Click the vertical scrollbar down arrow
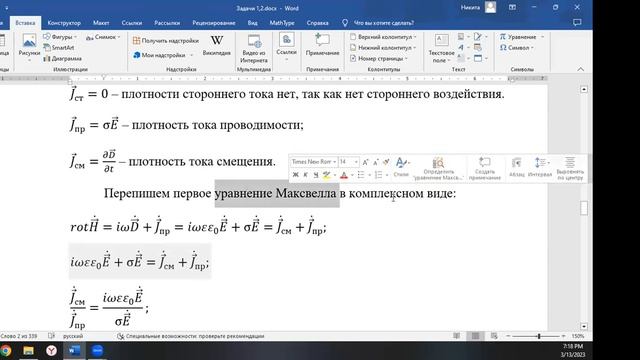 coord(584,326)
